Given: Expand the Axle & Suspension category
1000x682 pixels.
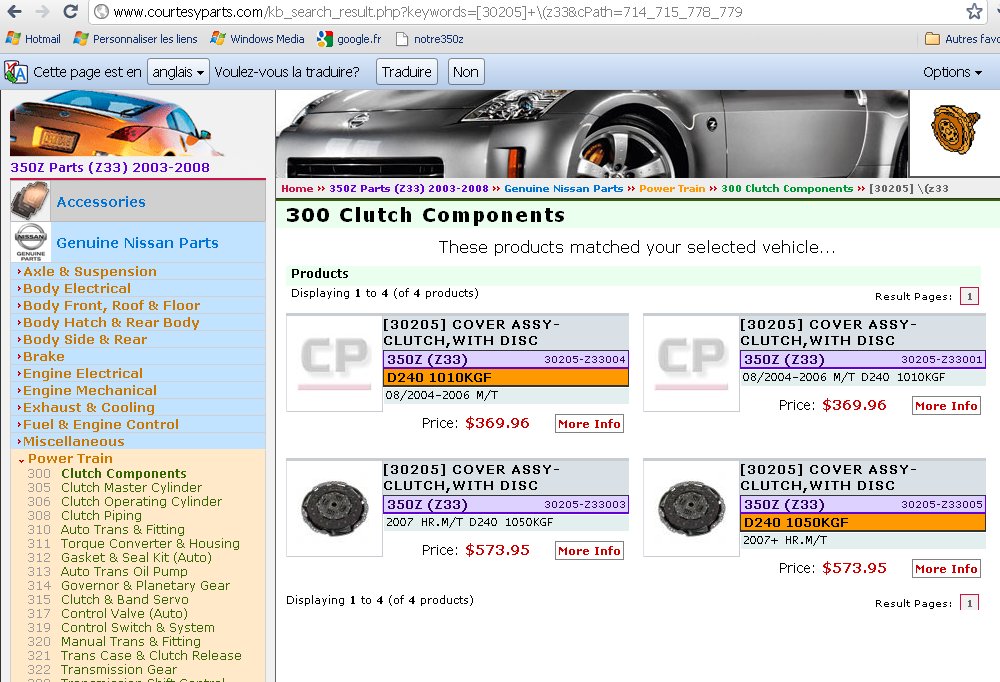Looking at the screenshot, I should coord(87,271).
